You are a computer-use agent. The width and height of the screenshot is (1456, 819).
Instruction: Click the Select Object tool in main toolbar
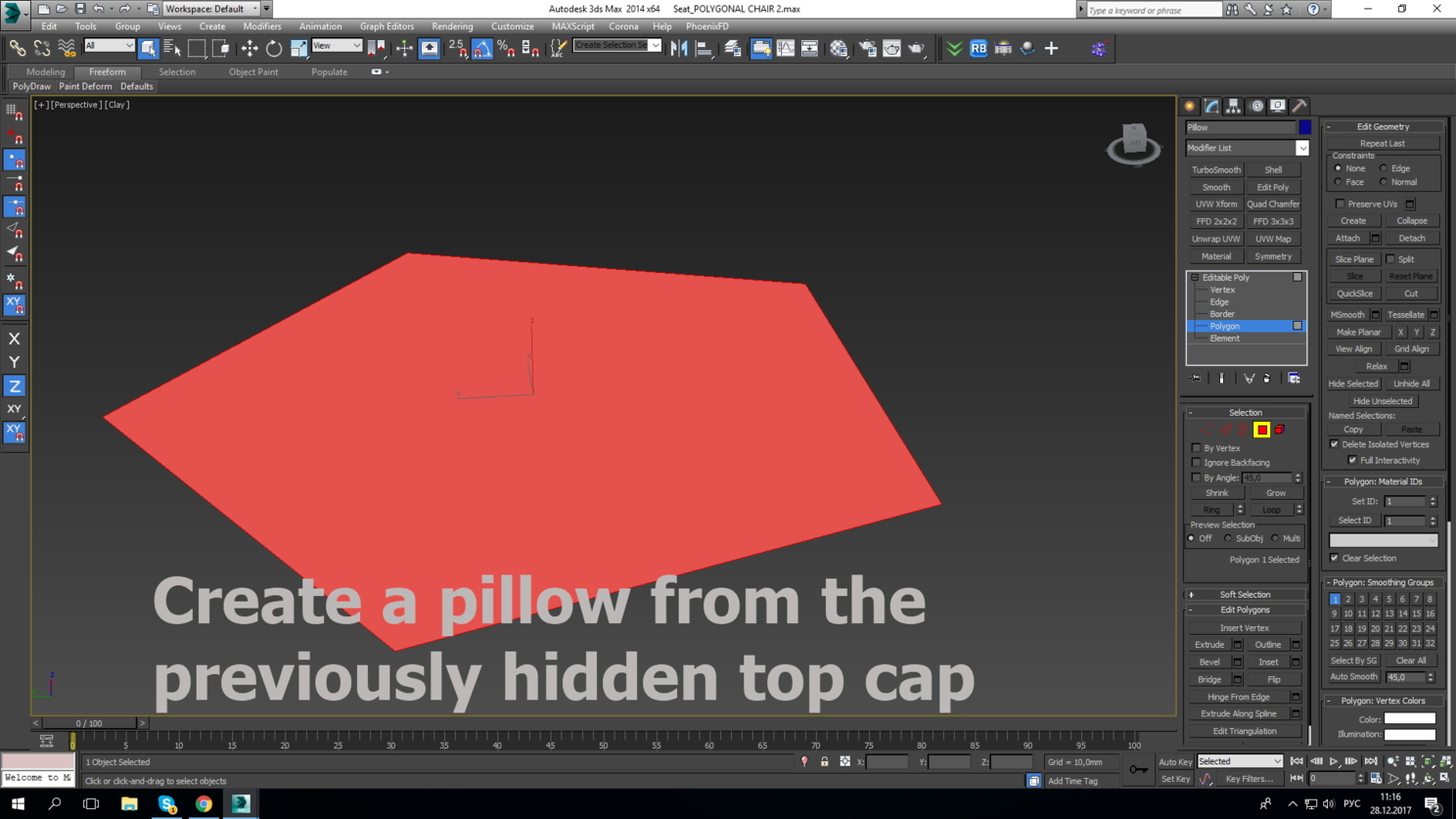[148, 48]
